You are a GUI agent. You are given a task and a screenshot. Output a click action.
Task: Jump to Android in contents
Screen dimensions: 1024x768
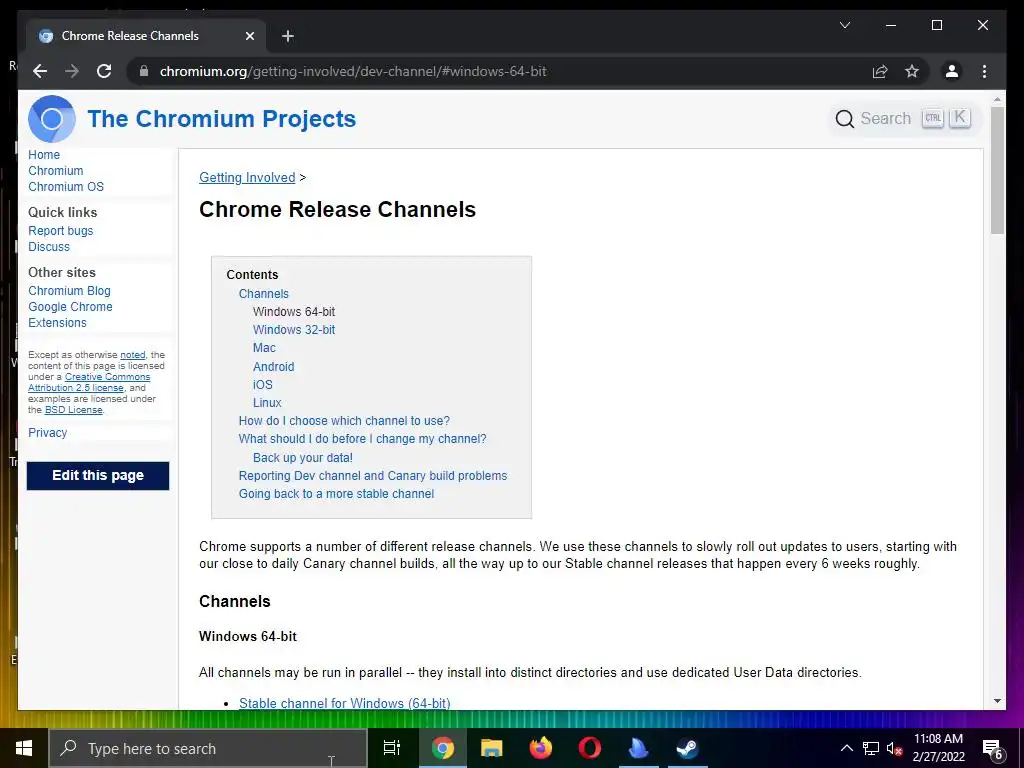click(x=273, y=367)
